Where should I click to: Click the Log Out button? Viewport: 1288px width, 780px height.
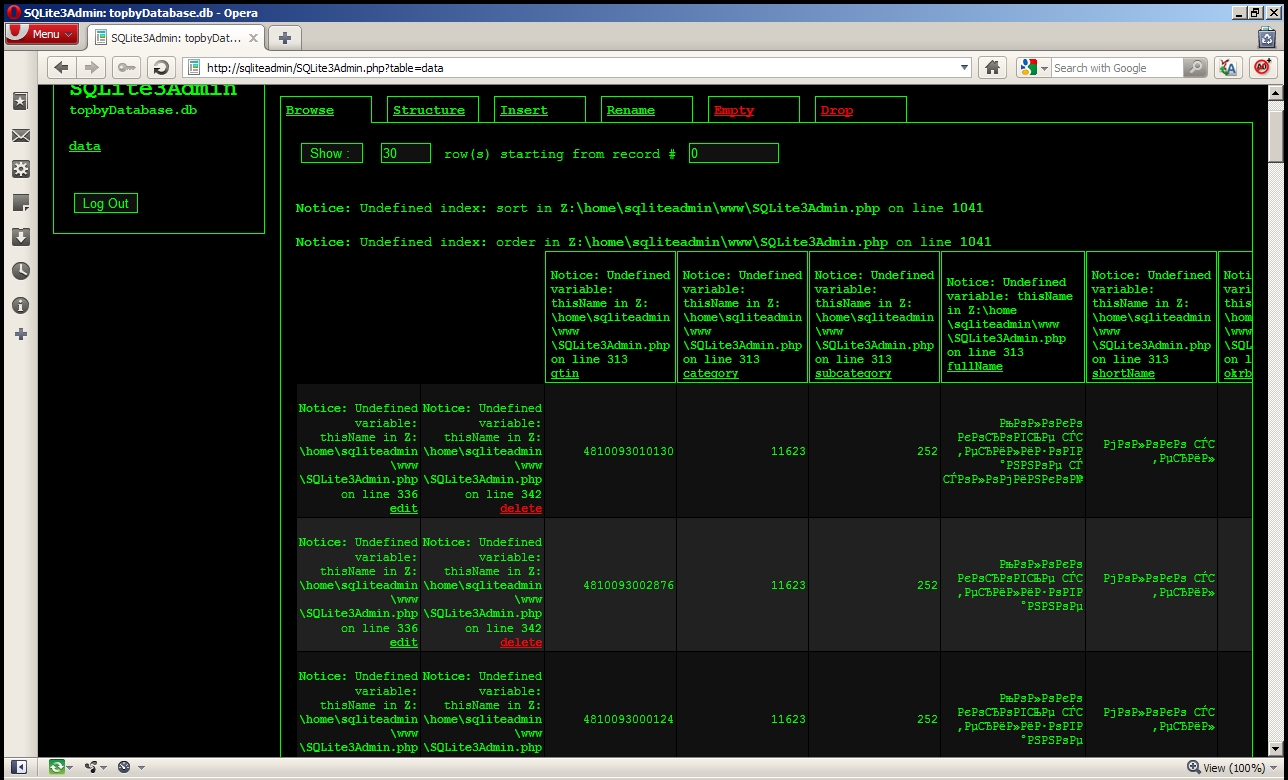105,203
